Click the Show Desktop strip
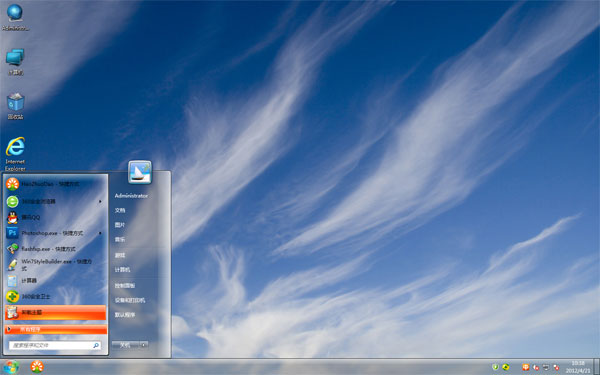Viewport: 600px width, 375px height. tap(596, 367)
